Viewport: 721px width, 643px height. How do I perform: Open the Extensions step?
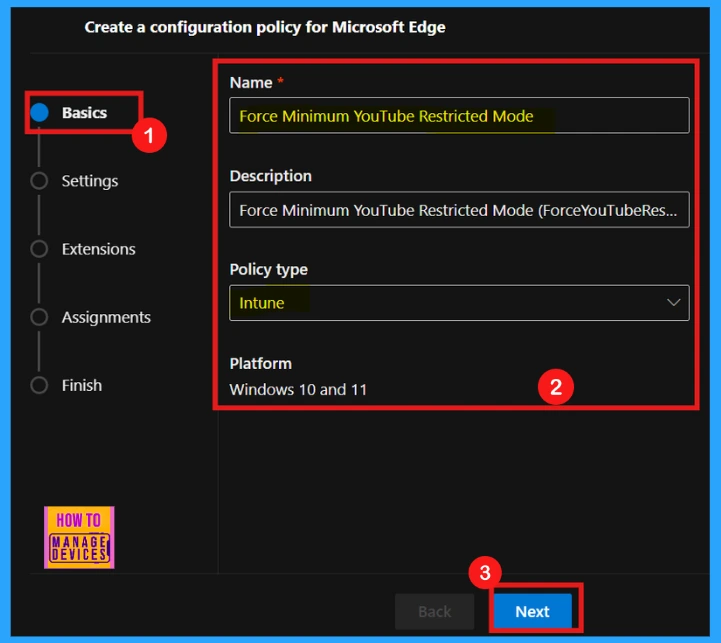[98, 249]
